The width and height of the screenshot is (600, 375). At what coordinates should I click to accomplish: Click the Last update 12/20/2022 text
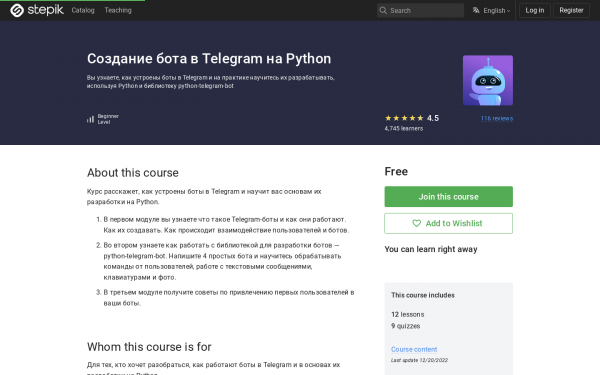tap(419, 360)
